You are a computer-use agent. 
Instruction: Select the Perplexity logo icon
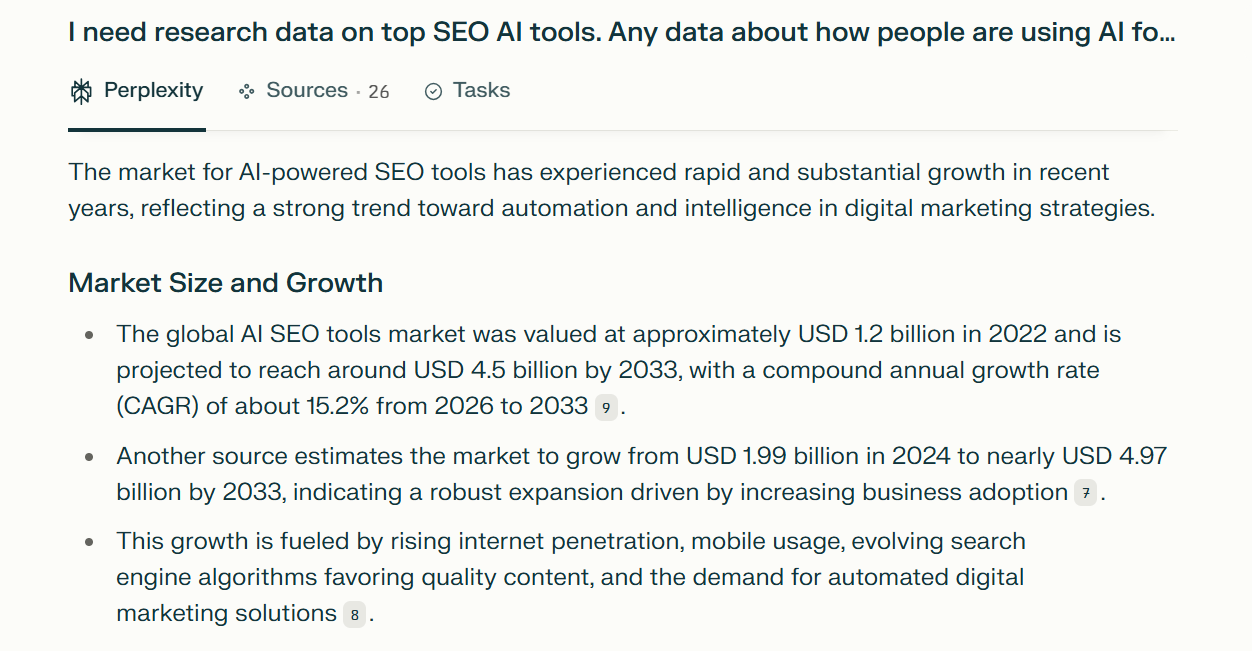[x=80, y=90]
